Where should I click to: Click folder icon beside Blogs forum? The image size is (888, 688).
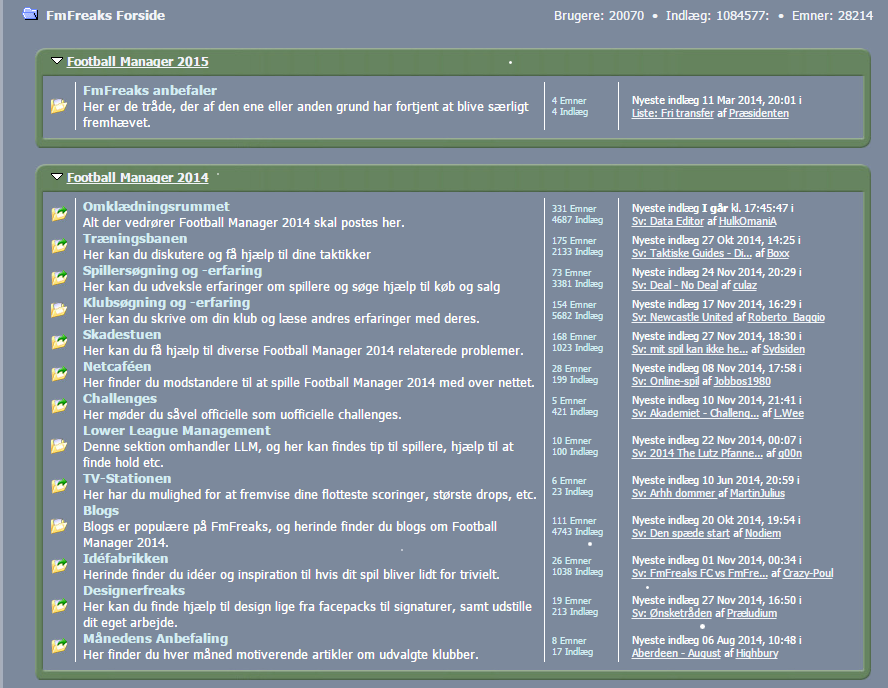pyautogui.click(x=59, y=526)
